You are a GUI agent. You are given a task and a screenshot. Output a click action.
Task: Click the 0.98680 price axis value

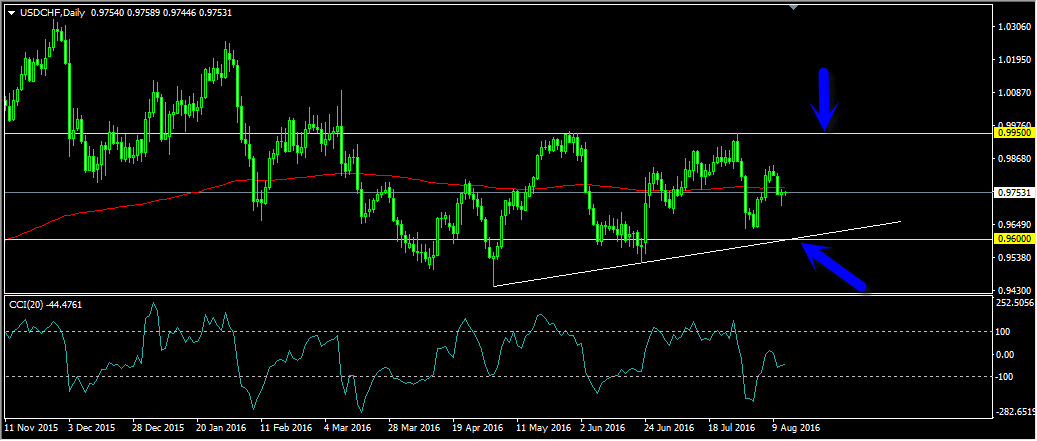(1016, 159)
